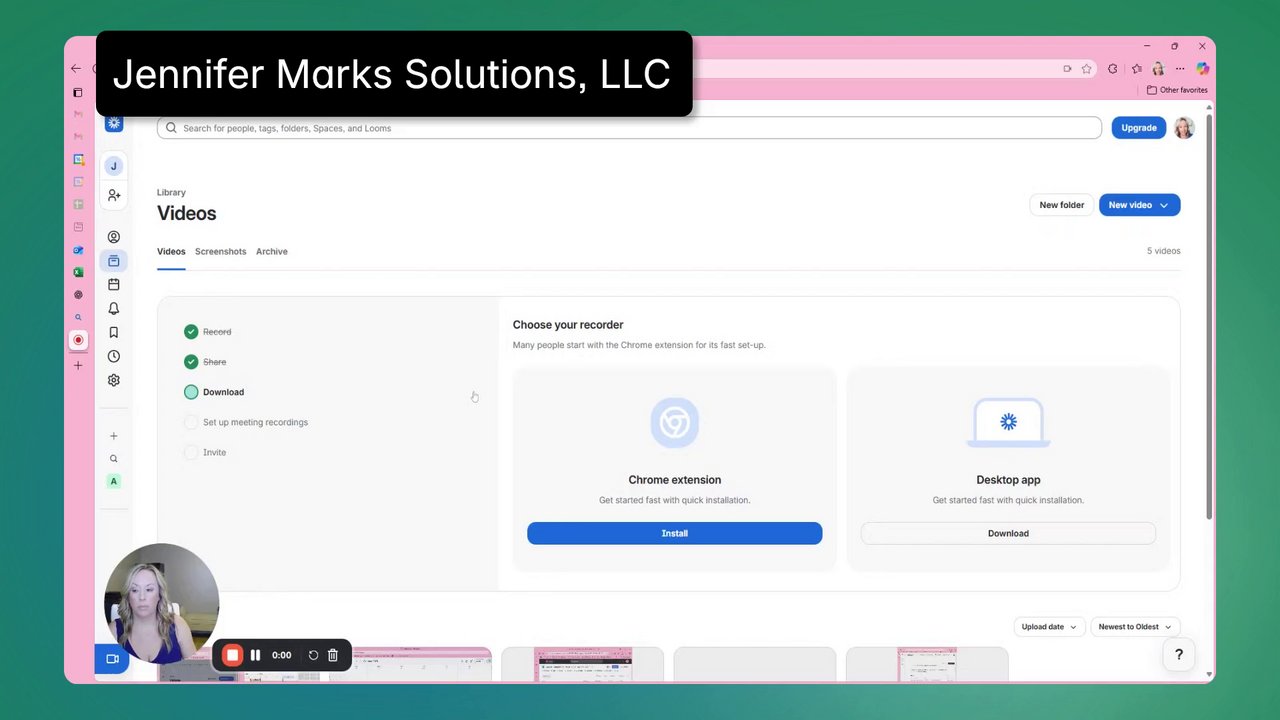Open the last video thumbnail at bottom right

pos(927,665)
